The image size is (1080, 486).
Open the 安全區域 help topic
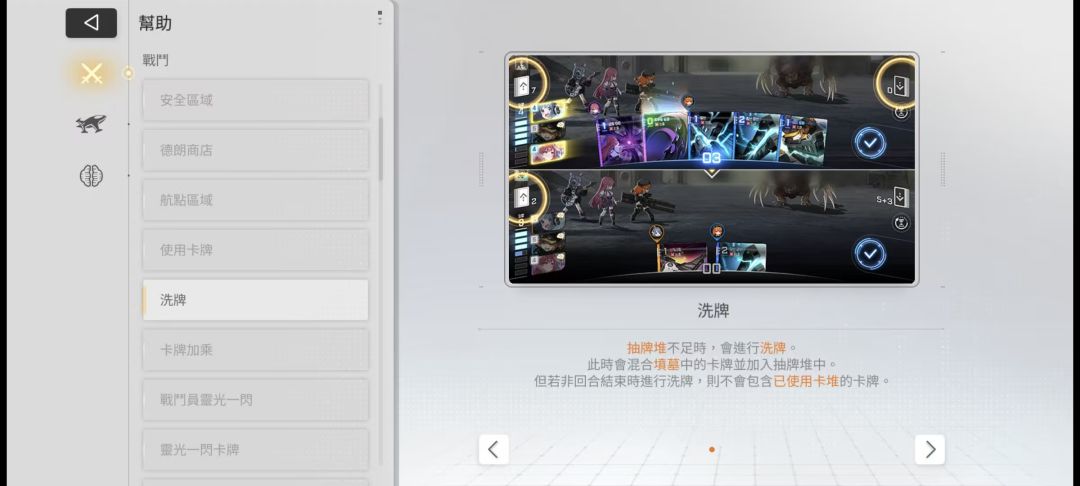pos(256,101)
